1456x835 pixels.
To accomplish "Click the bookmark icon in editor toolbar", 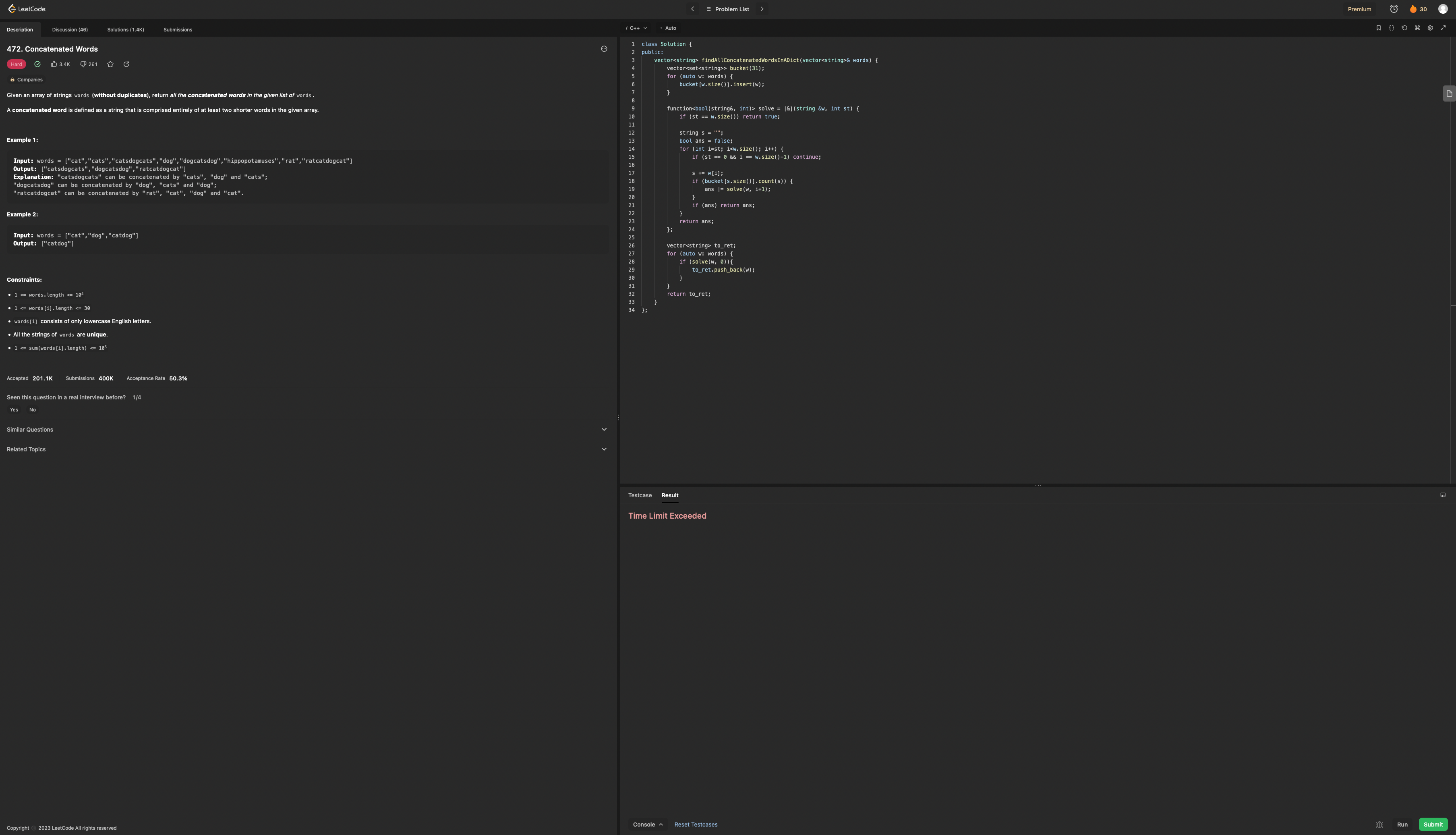I will click(1379, 28).
